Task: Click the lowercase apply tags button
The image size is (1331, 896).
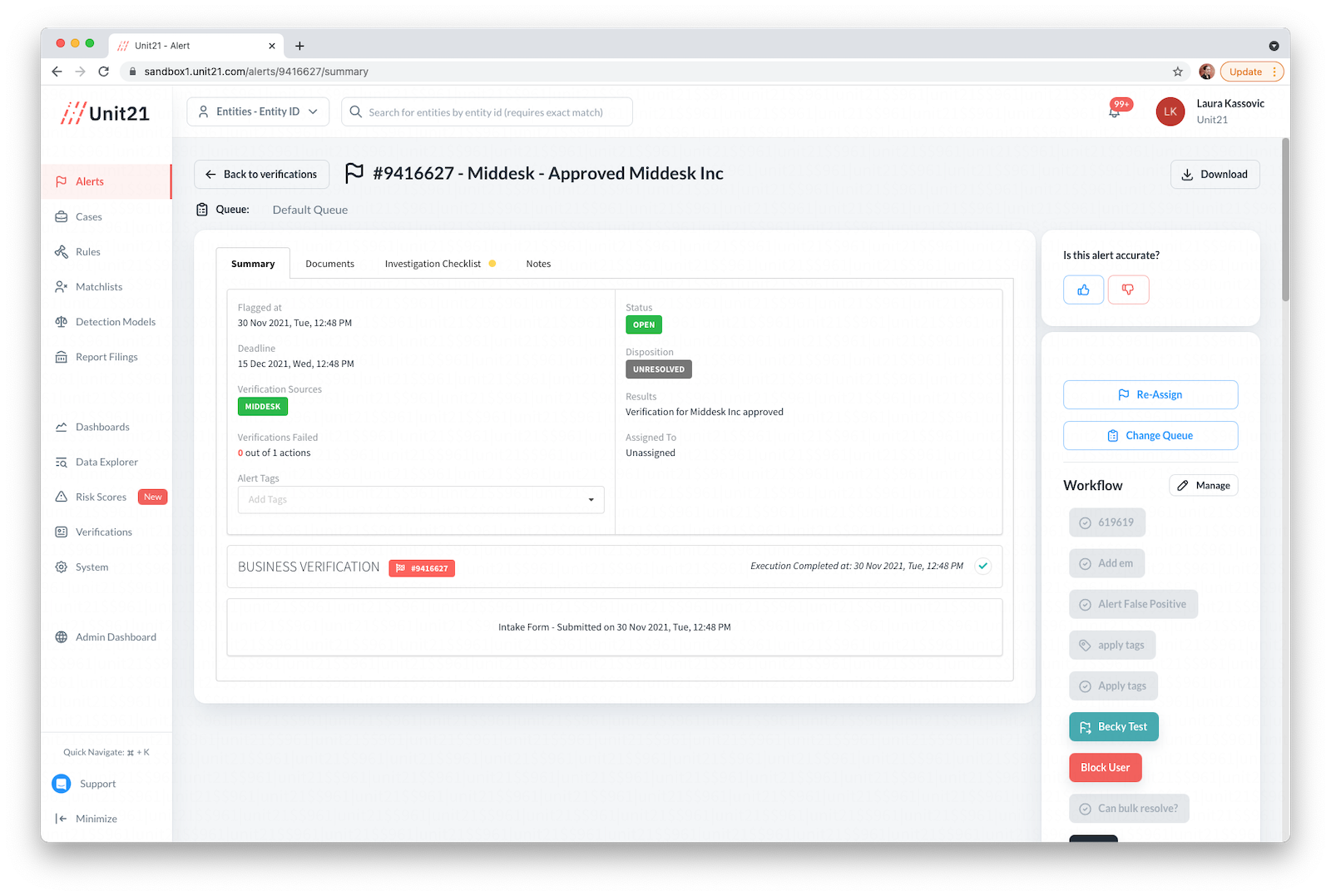Action: [1112, 645]
